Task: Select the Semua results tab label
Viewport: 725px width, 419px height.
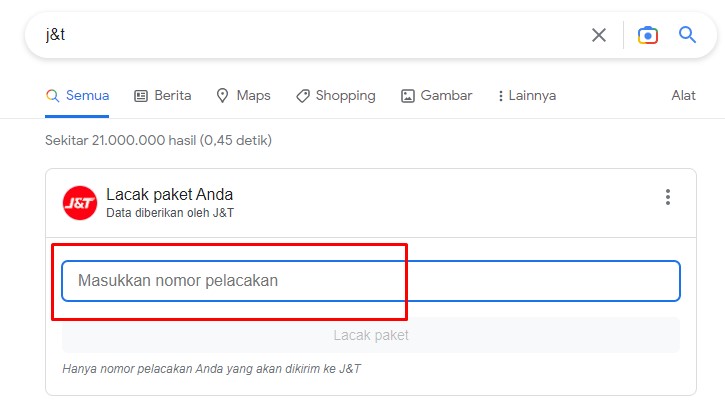Action: 87,95
